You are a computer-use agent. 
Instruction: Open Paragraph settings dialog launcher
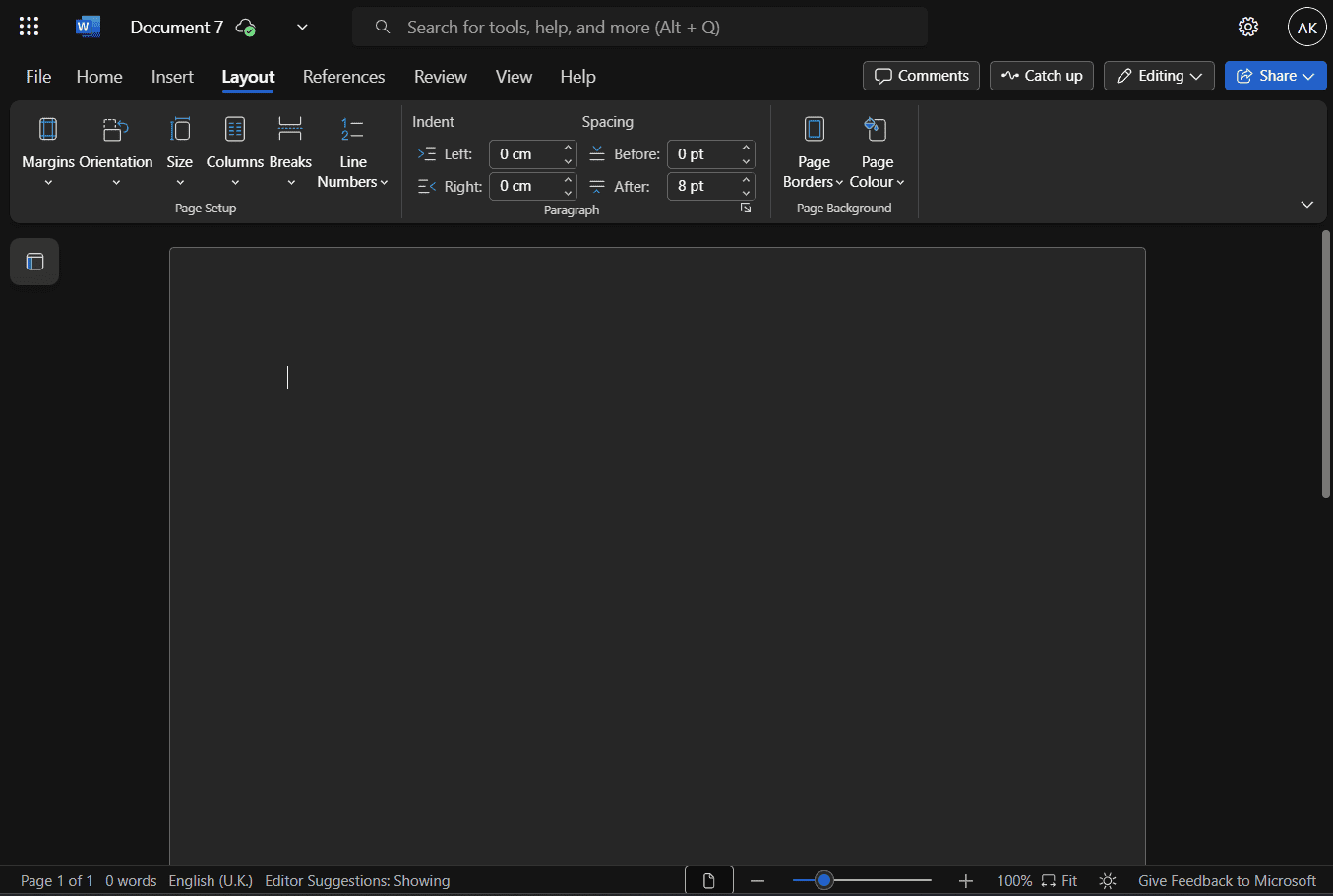point(746,209)
